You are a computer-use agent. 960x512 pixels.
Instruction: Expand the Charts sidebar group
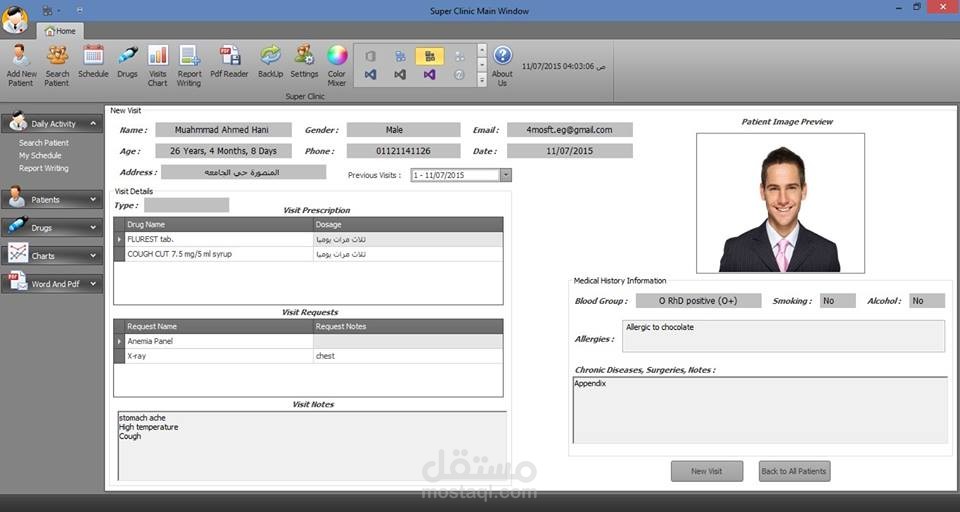[x=52, y=255]
